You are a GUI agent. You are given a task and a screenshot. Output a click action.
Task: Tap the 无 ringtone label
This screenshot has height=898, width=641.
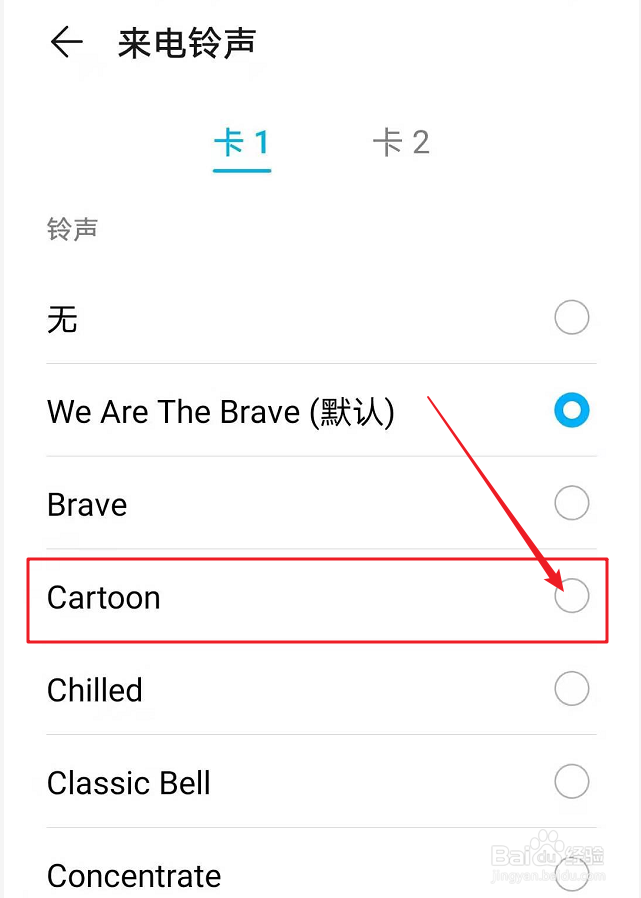[62, 320]
